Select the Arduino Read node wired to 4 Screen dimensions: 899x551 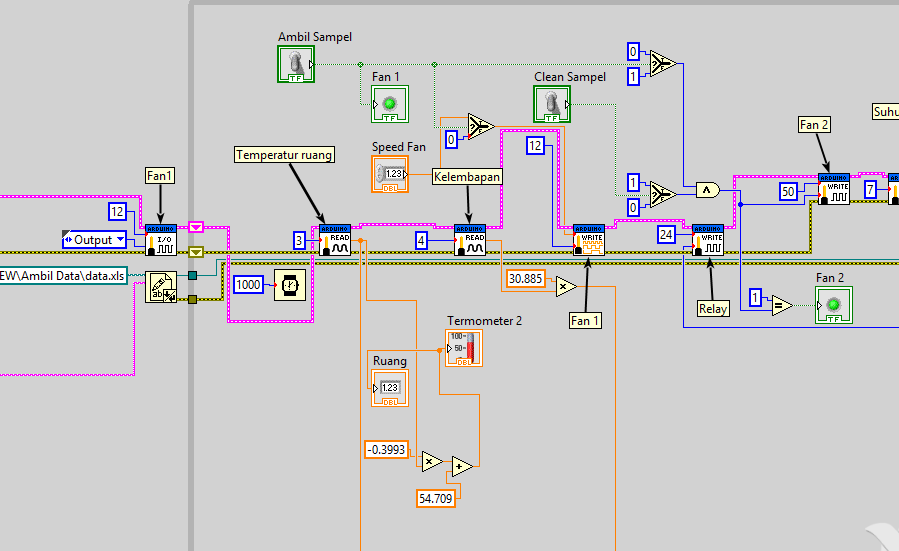click(x=470, y=240)
